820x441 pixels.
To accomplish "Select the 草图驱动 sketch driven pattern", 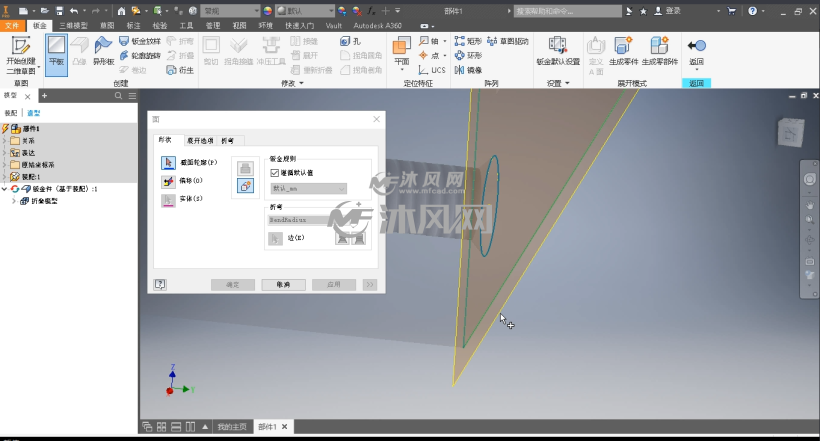I will (508, 41).
